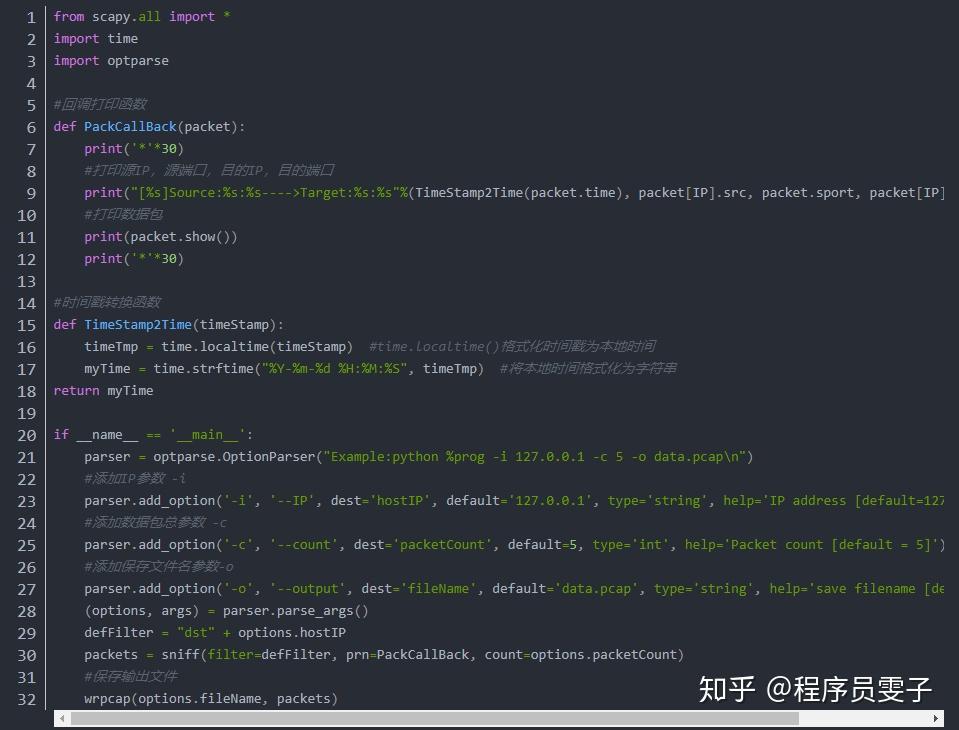
Task: Click the print('*'*30) on line 12
Action: (134, 259)
